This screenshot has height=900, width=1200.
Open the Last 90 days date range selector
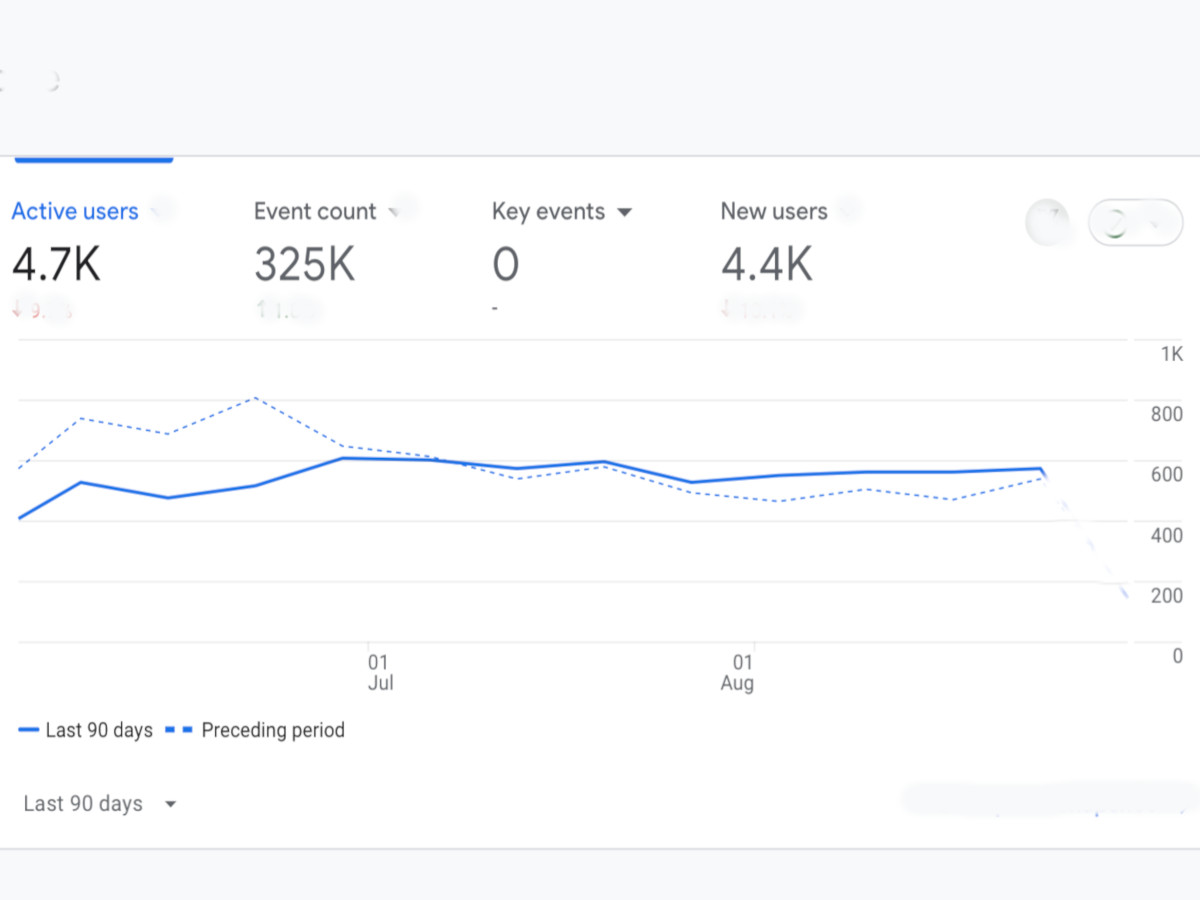(99, 804)
